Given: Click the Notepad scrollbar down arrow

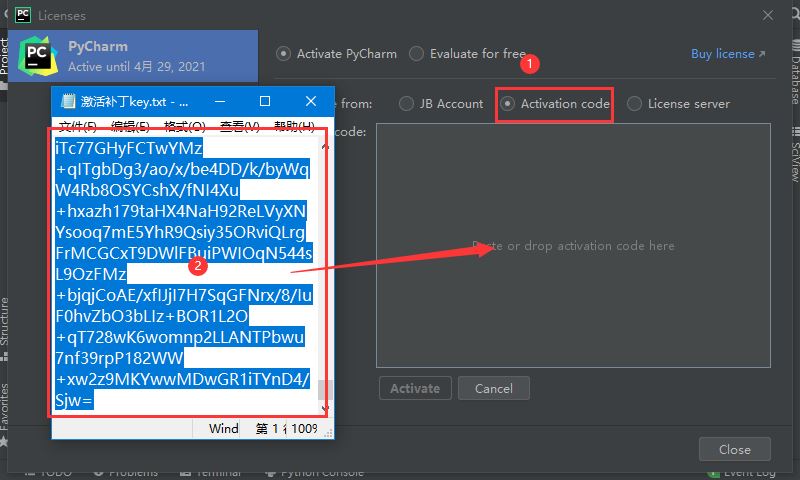Looking at the screenshot, I should (x=325, y=408).
